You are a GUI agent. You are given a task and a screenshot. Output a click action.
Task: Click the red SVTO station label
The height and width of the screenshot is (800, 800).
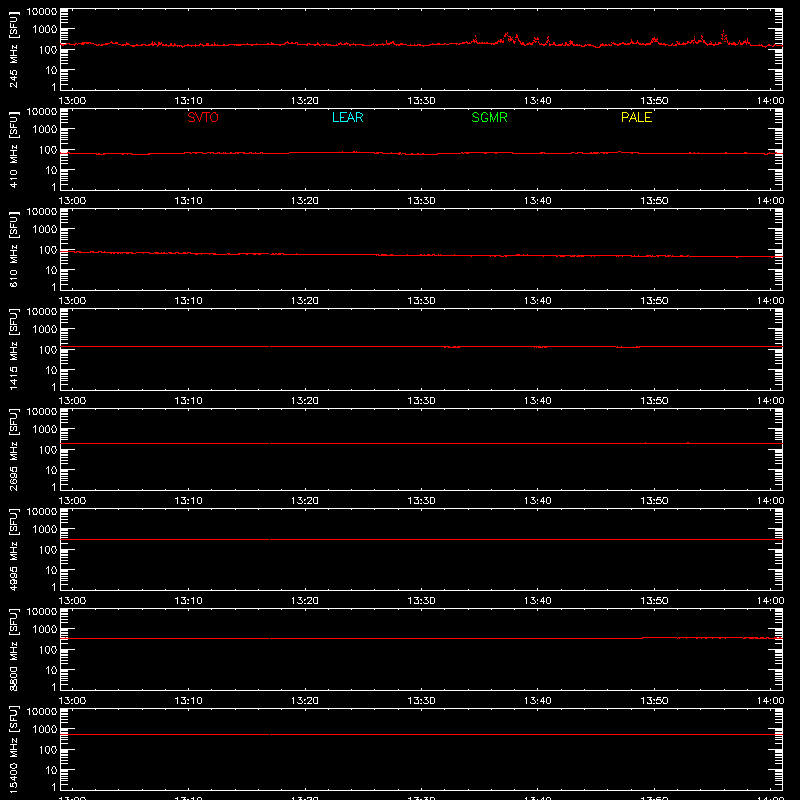pos(203,117)
